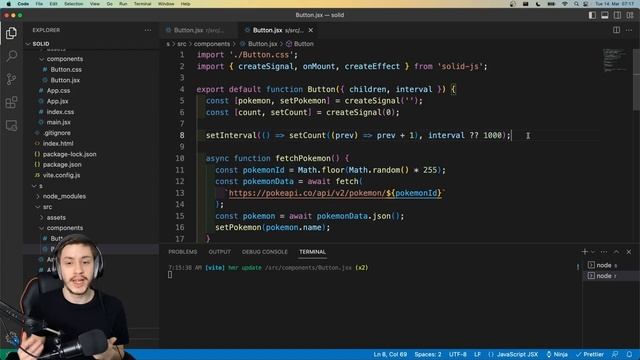Open the .gitignore file
640x360 pixels.
[x=56, y=133]
